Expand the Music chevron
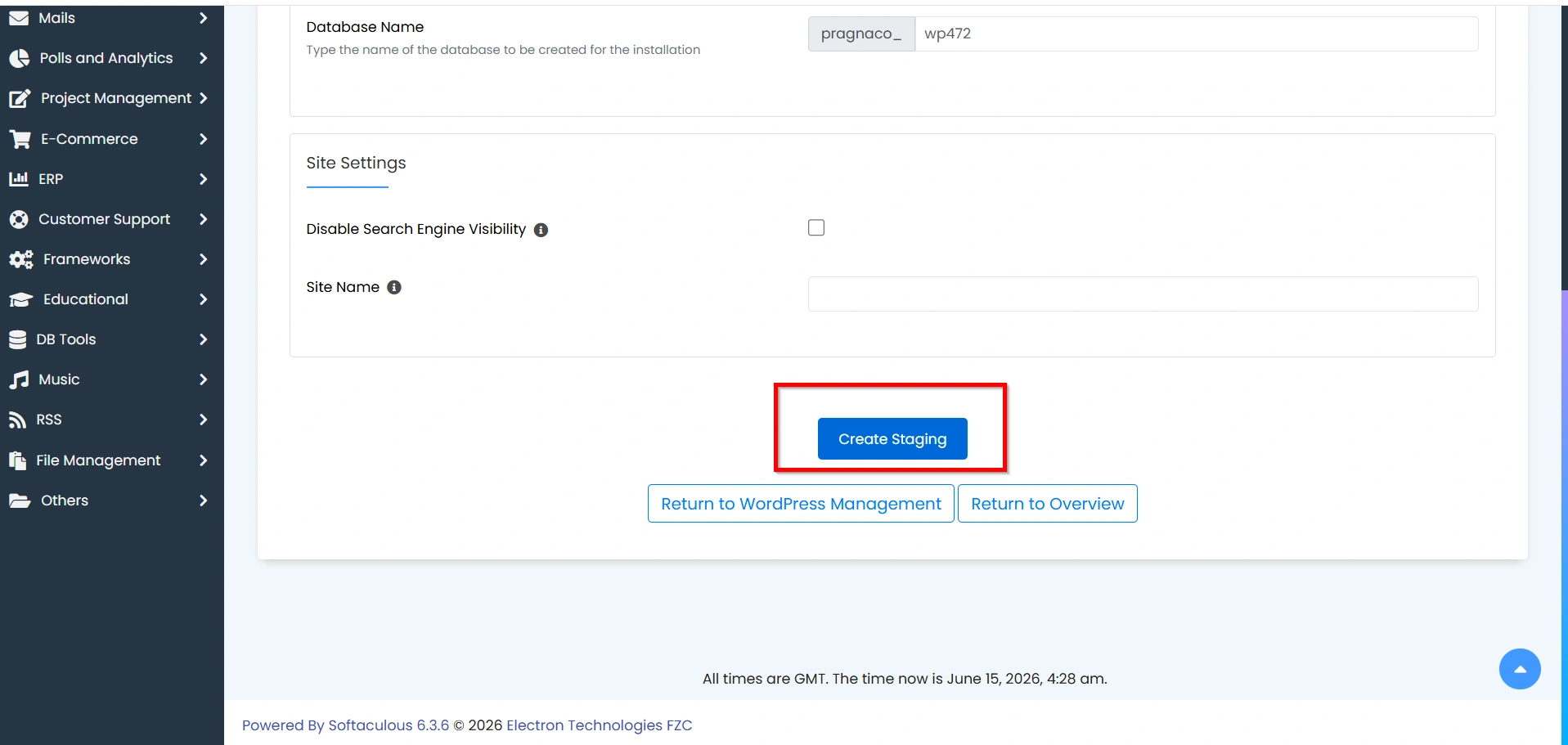This screenshot has width=1568, height=745. pos(204,379)
